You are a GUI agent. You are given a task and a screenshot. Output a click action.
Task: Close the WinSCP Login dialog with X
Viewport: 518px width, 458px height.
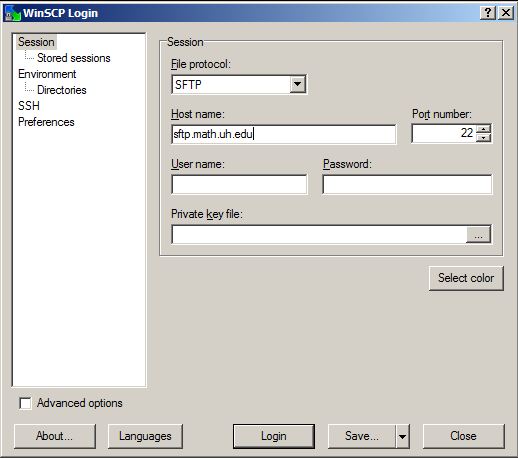(x=506, y=13)
